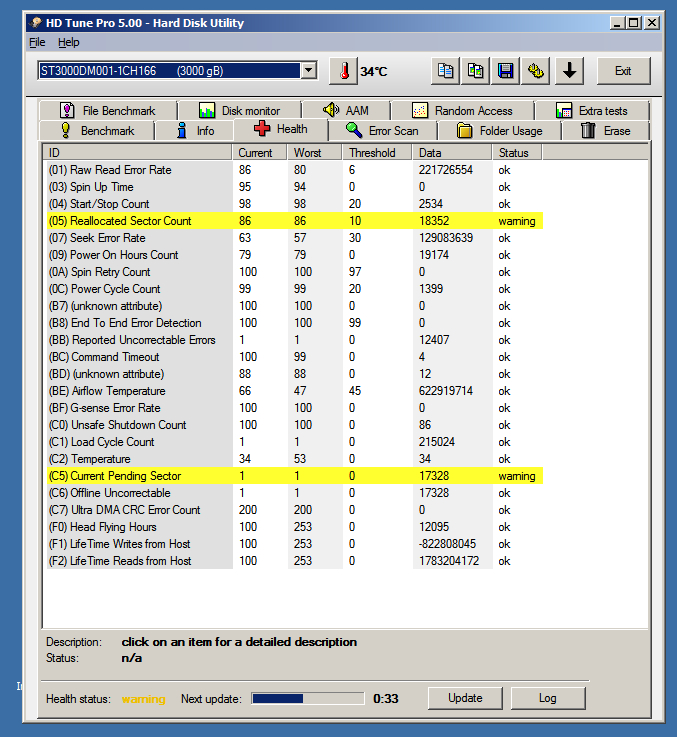Open the Help menu
Screen dimensions: 677x737
(69, 42)
